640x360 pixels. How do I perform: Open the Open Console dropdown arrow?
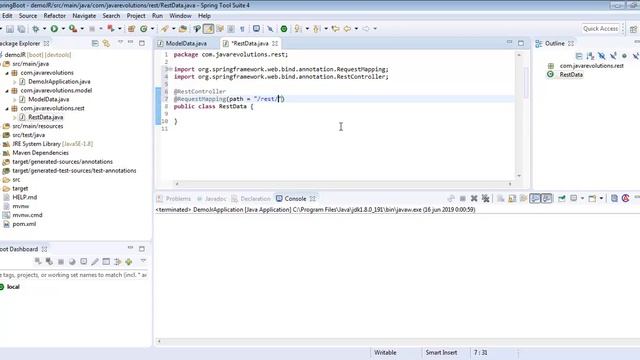tap(601, 198)
